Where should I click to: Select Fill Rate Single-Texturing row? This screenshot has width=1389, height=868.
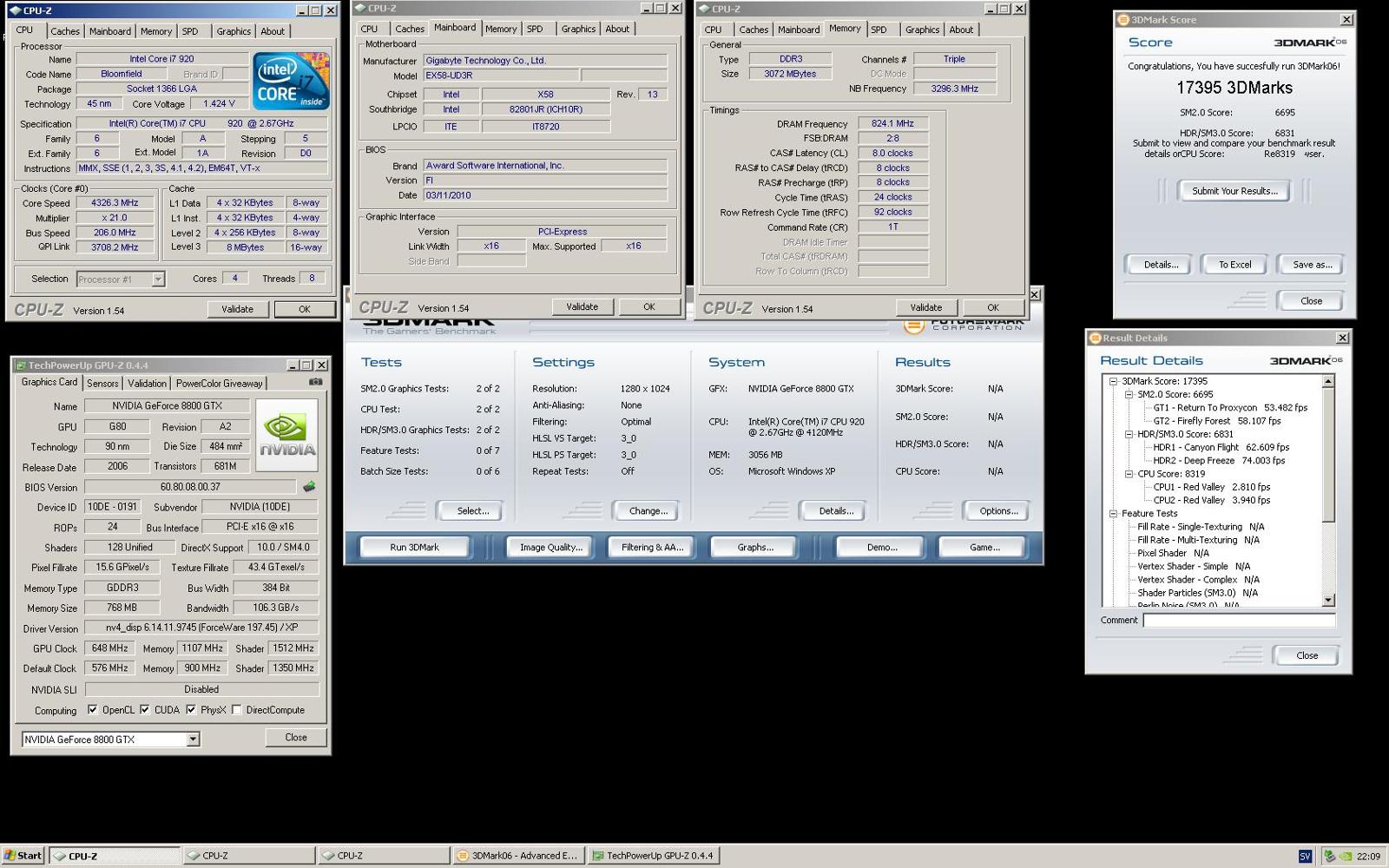[x=1201, y=527]
